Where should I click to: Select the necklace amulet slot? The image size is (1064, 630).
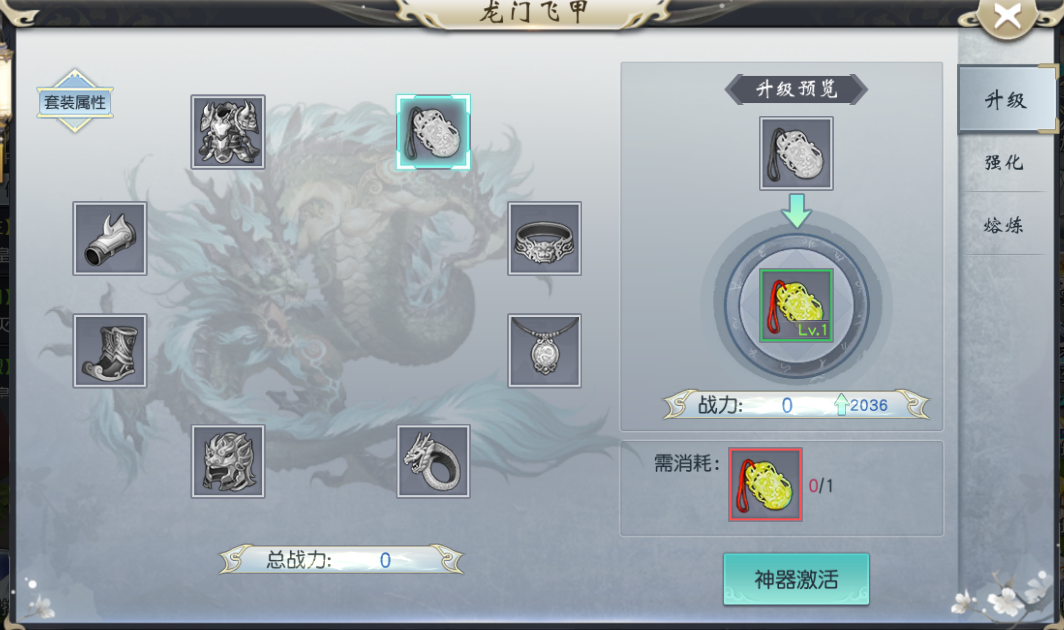[x=544, y=350]
